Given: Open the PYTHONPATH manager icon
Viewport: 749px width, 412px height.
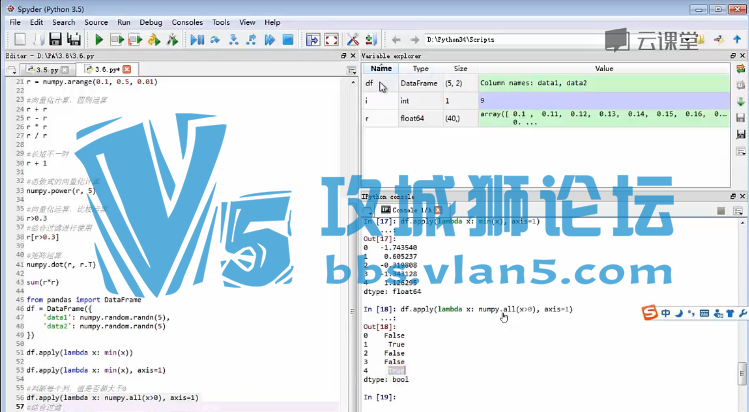Looking at the screenshot, I should click(x=371, y=39).
